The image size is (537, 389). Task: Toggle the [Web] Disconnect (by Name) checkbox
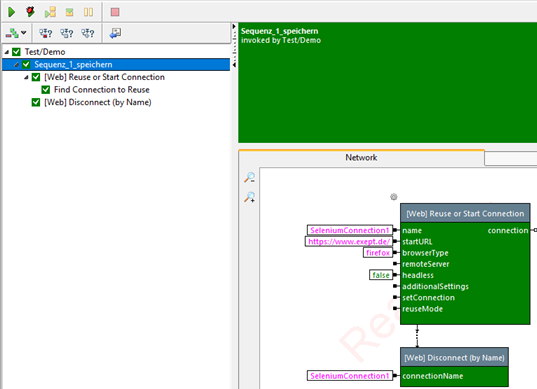click(x=36, y=102)
